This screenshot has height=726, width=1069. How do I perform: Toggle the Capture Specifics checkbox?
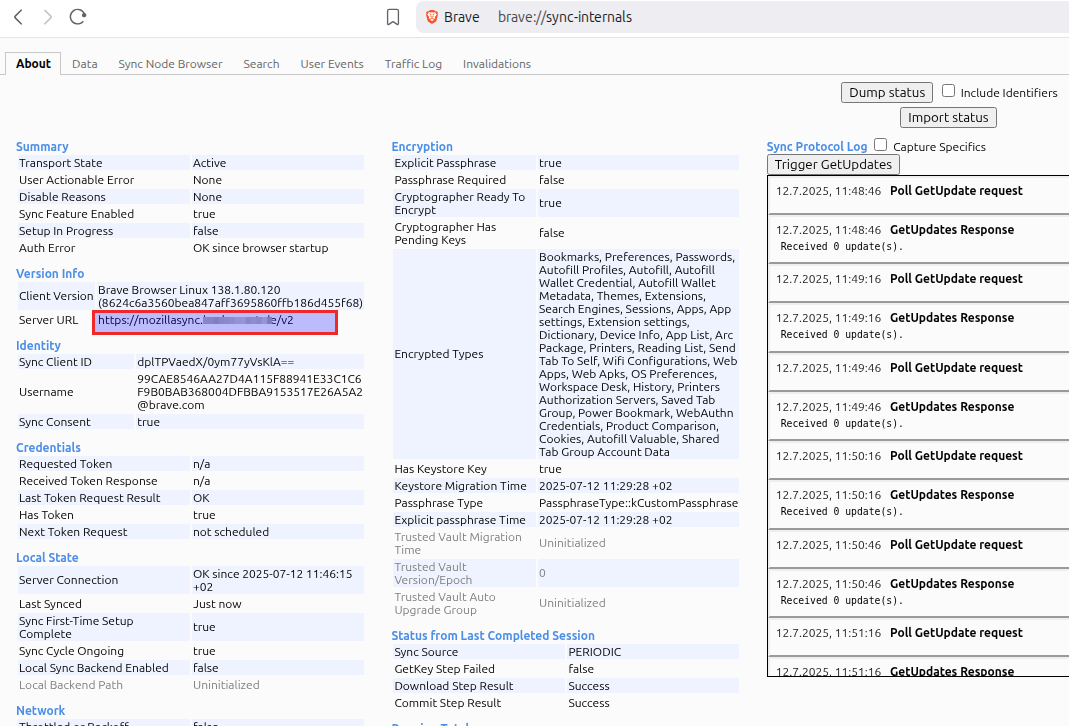(x=881, y=145)
